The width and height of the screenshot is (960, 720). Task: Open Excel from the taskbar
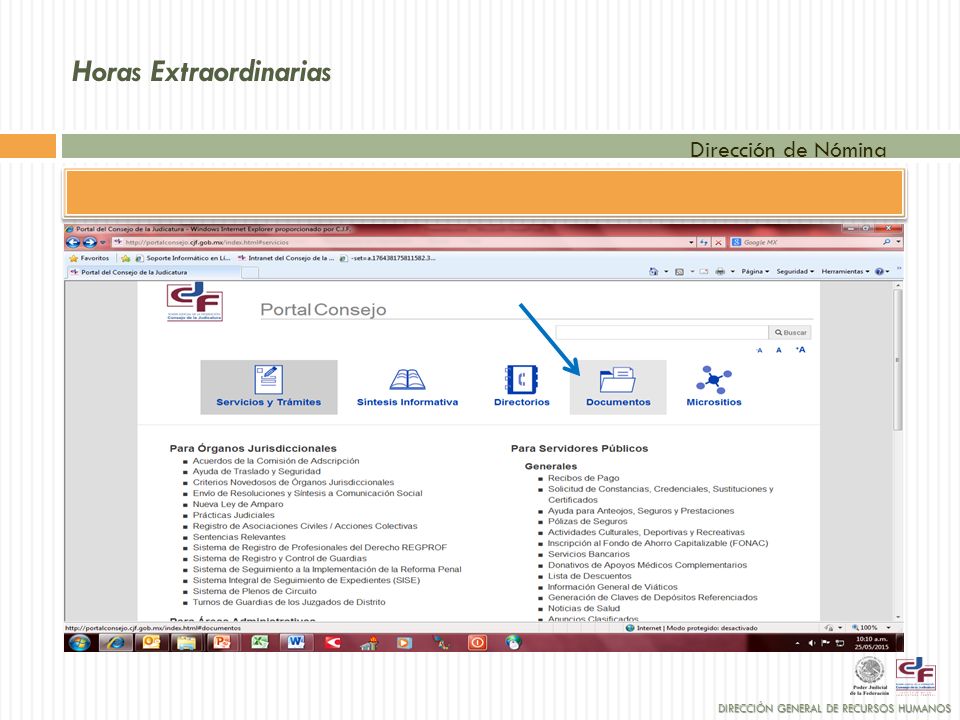coord(260,642)
